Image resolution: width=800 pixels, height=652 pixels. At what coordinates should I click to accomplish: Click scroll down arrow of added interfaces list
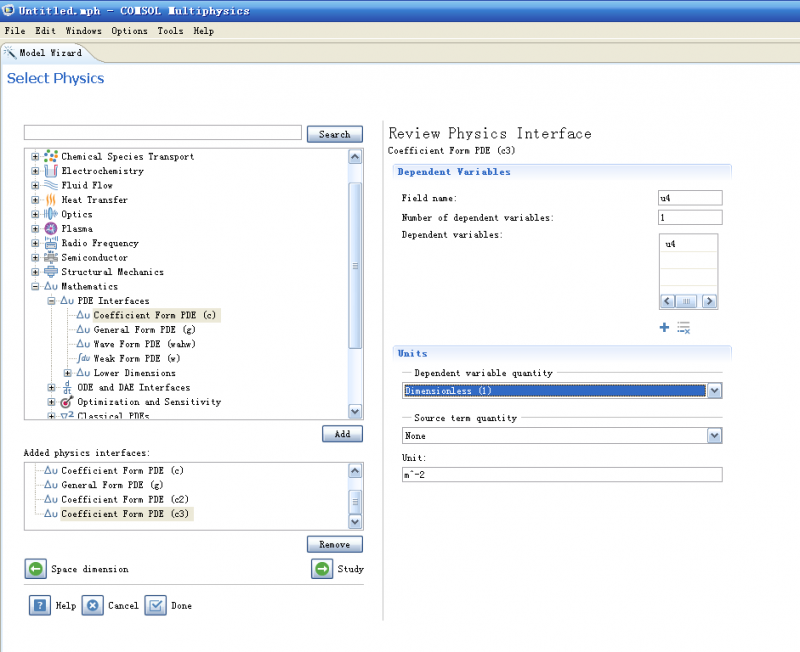point(355,522)
